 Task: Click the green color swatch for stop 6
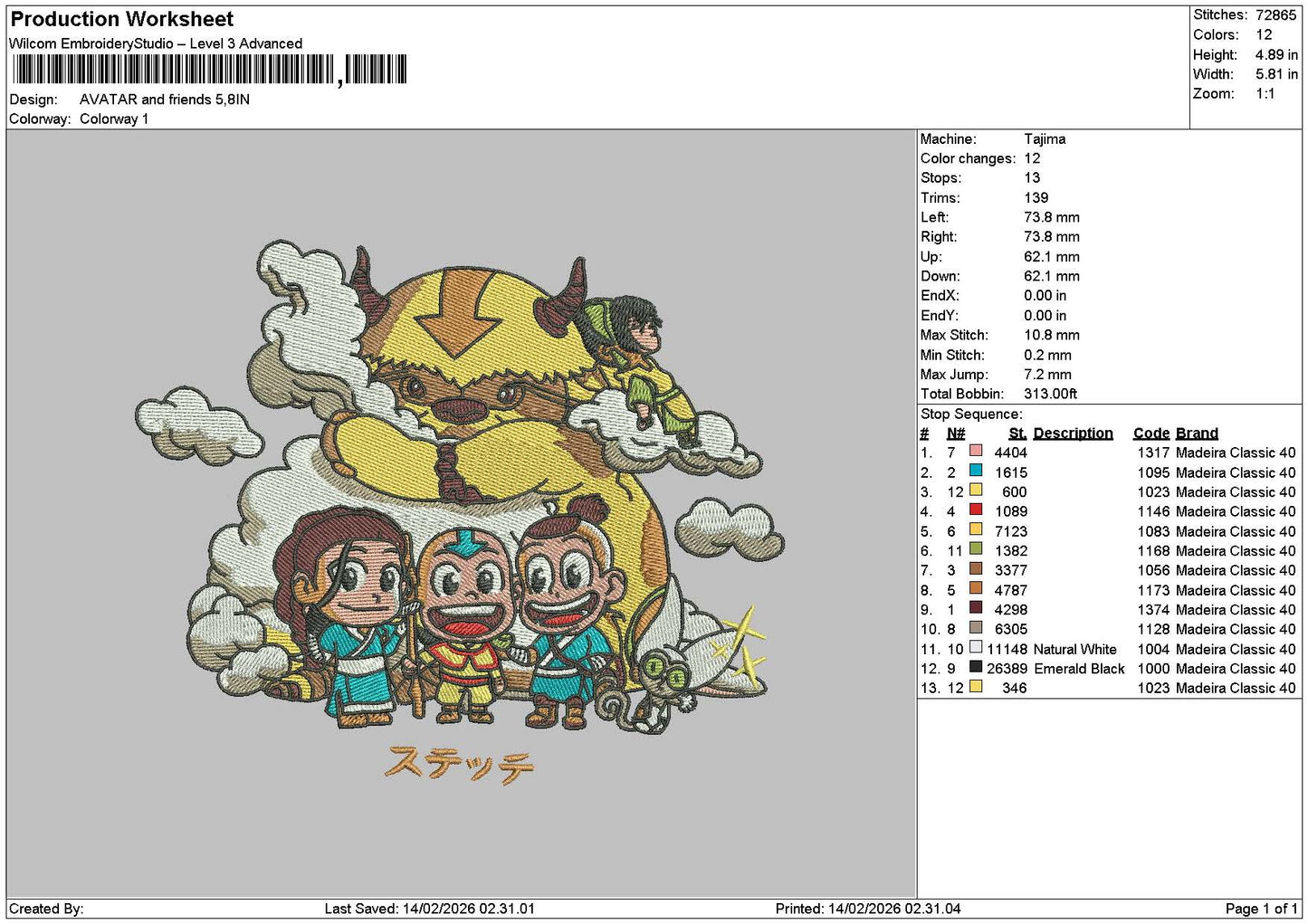pyautogui.click(x=975, y=548)
